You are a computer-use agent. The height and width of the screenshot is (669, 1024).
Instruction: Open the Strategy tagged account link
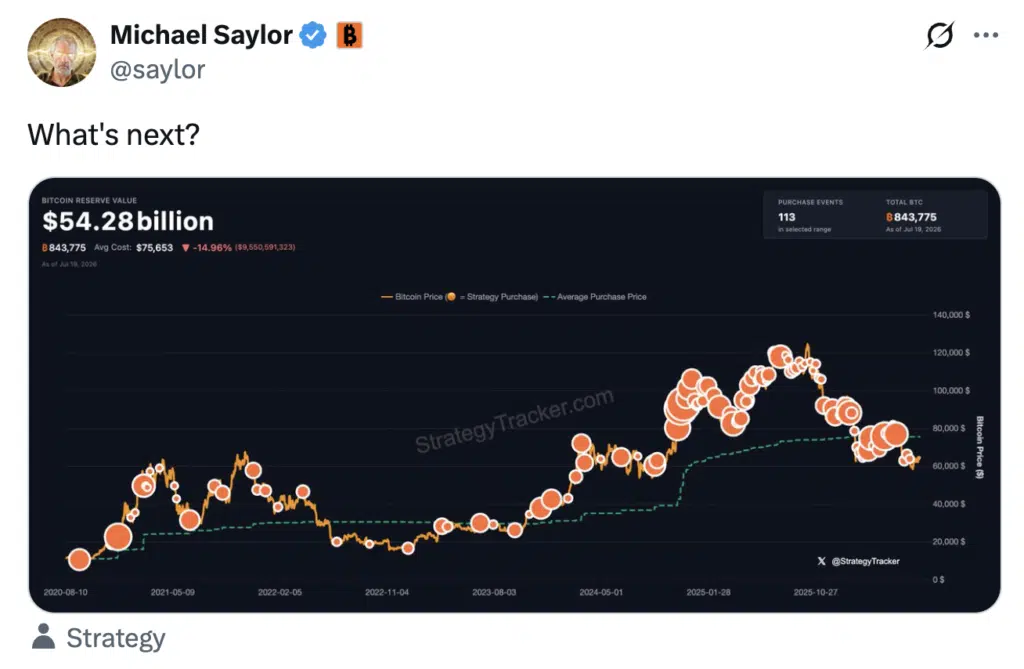tap(116, 638)
